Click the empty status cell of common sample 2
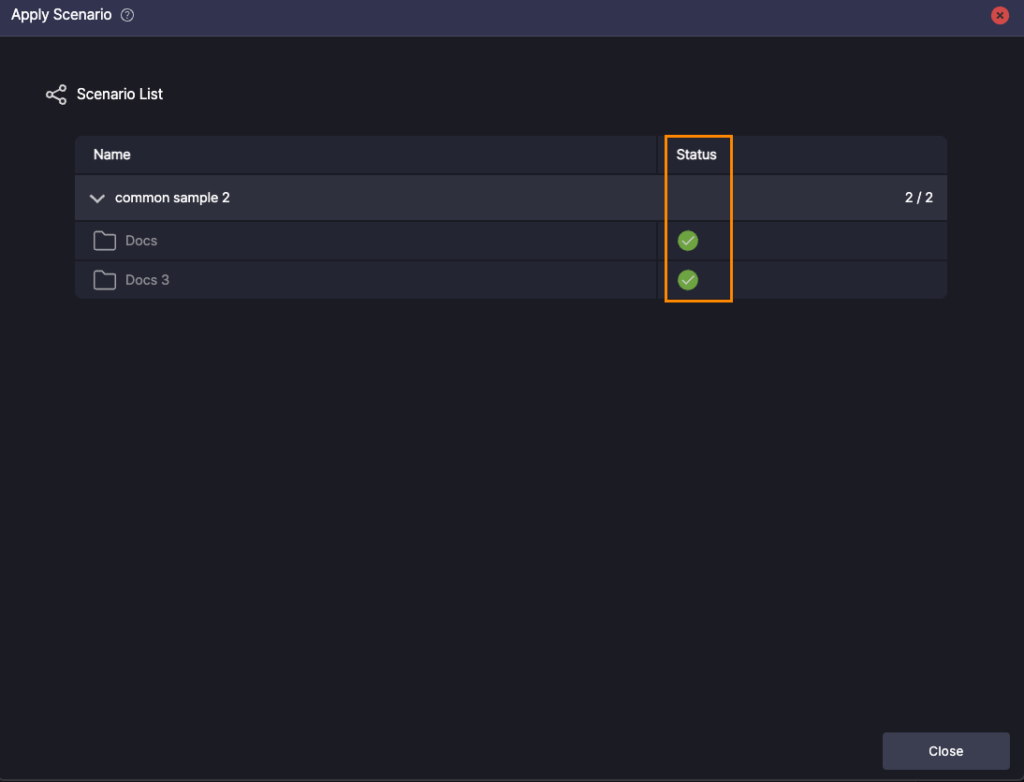 point(698,198)
